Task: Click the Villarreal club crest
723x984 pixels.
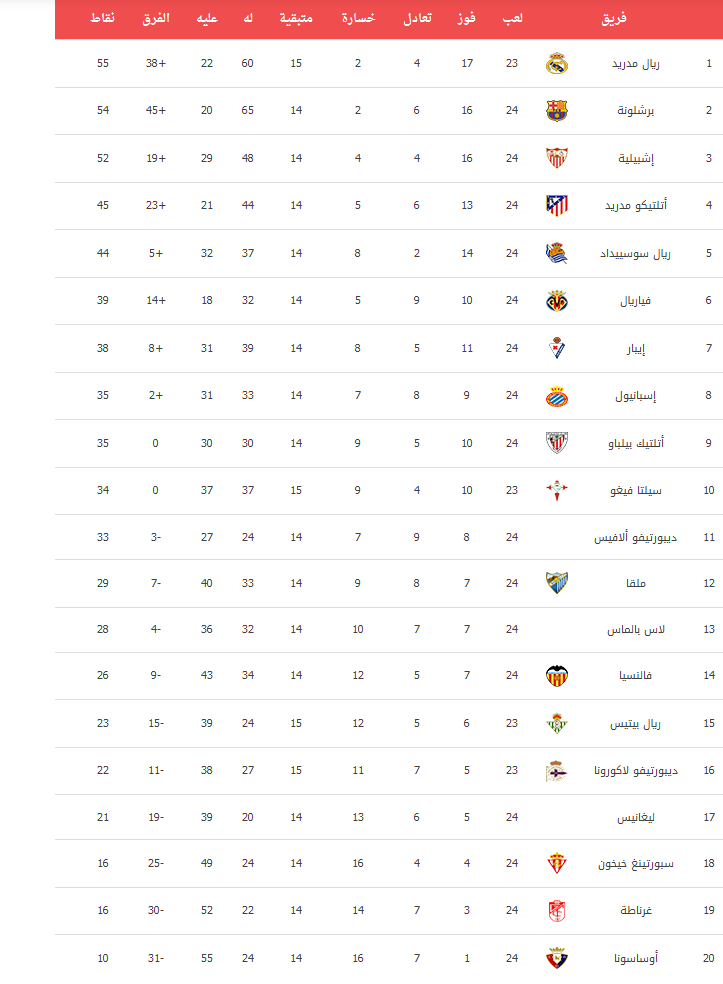Action: [557, 301]
